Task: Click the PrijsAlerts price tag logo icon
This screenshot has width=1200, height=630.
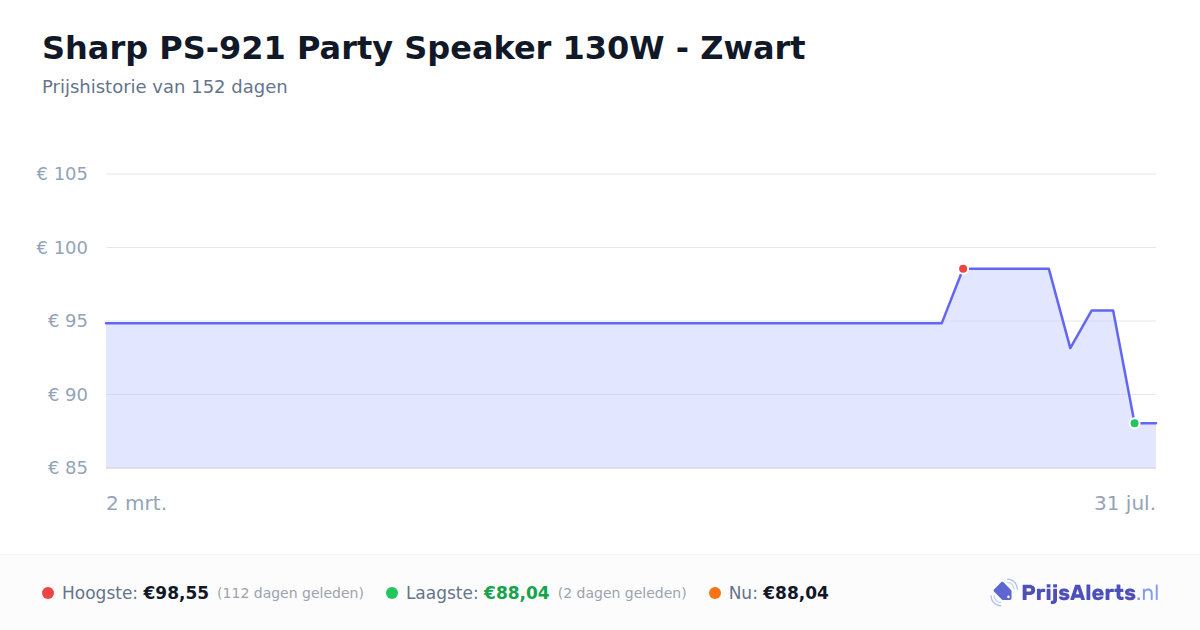Action: click(1004, 593)
